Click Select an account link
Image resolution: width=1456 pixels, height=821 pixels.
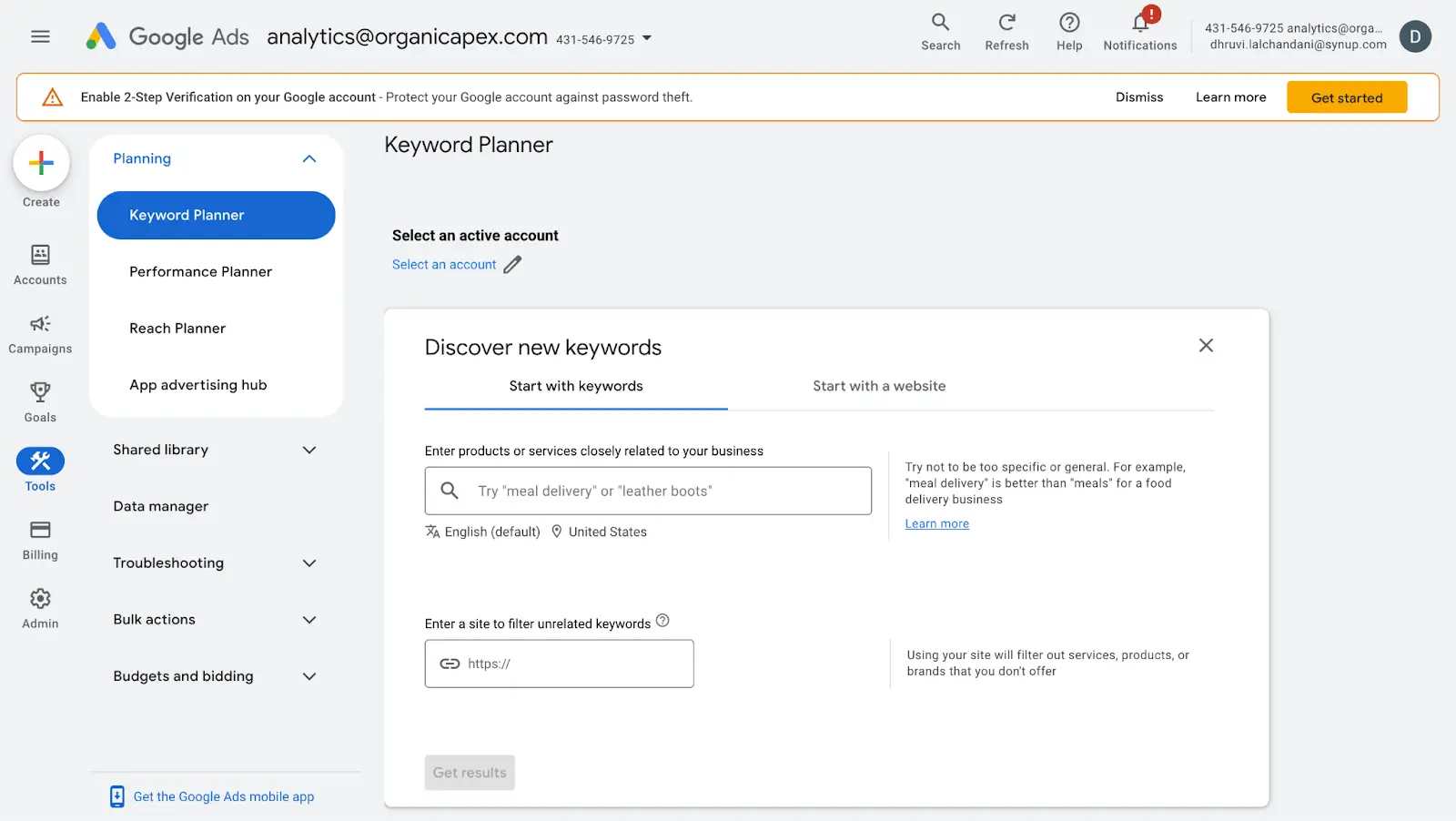click(x=444, y=265)
